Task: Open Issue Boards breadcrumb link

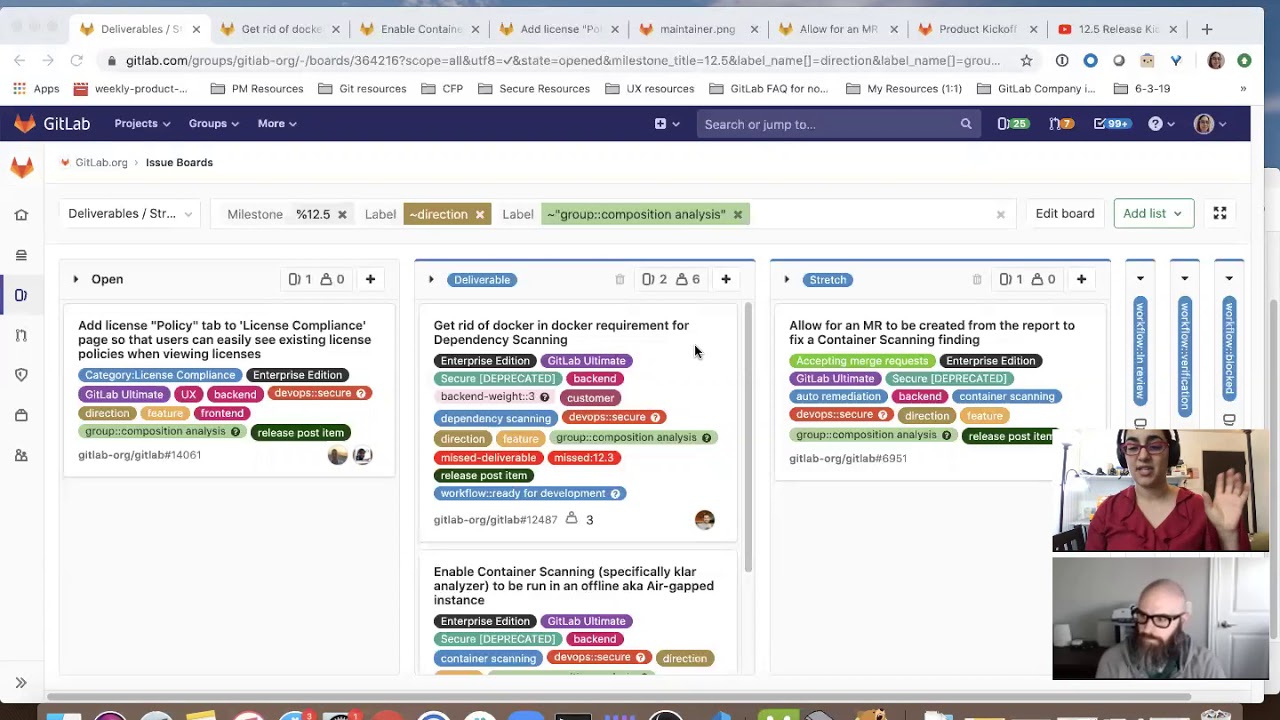Action: click(179, 162)
